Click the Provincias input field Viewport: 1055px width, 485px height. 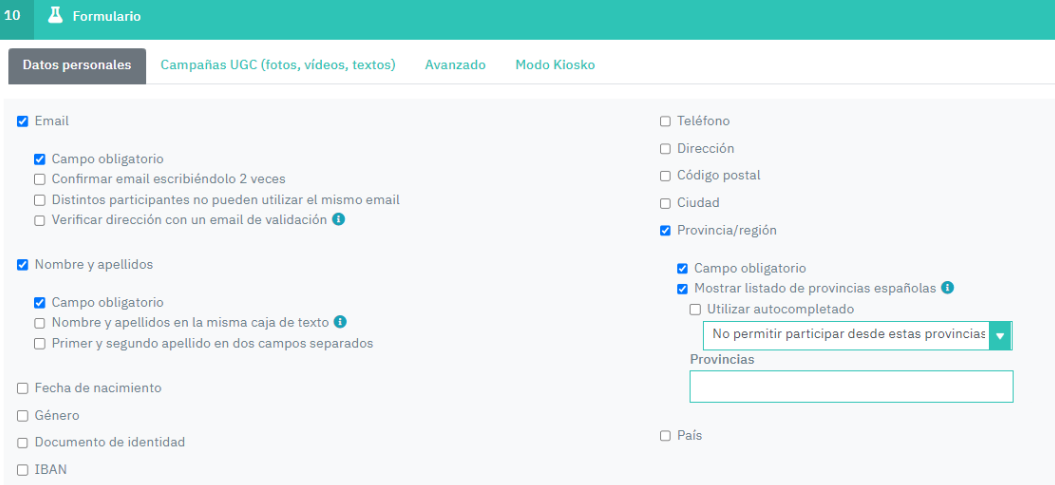pos(851,386)
